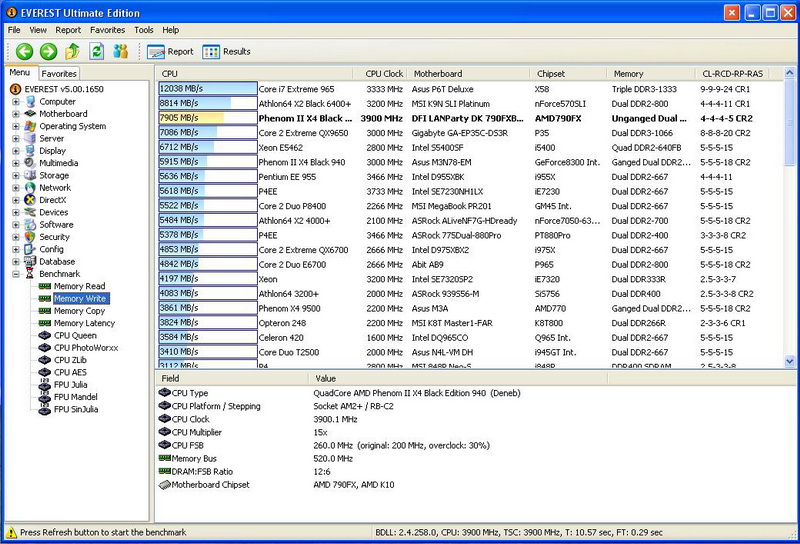This screenshot has height=544, width=800.
Task: Expand the Display tree node
Action: pos(16,151)
